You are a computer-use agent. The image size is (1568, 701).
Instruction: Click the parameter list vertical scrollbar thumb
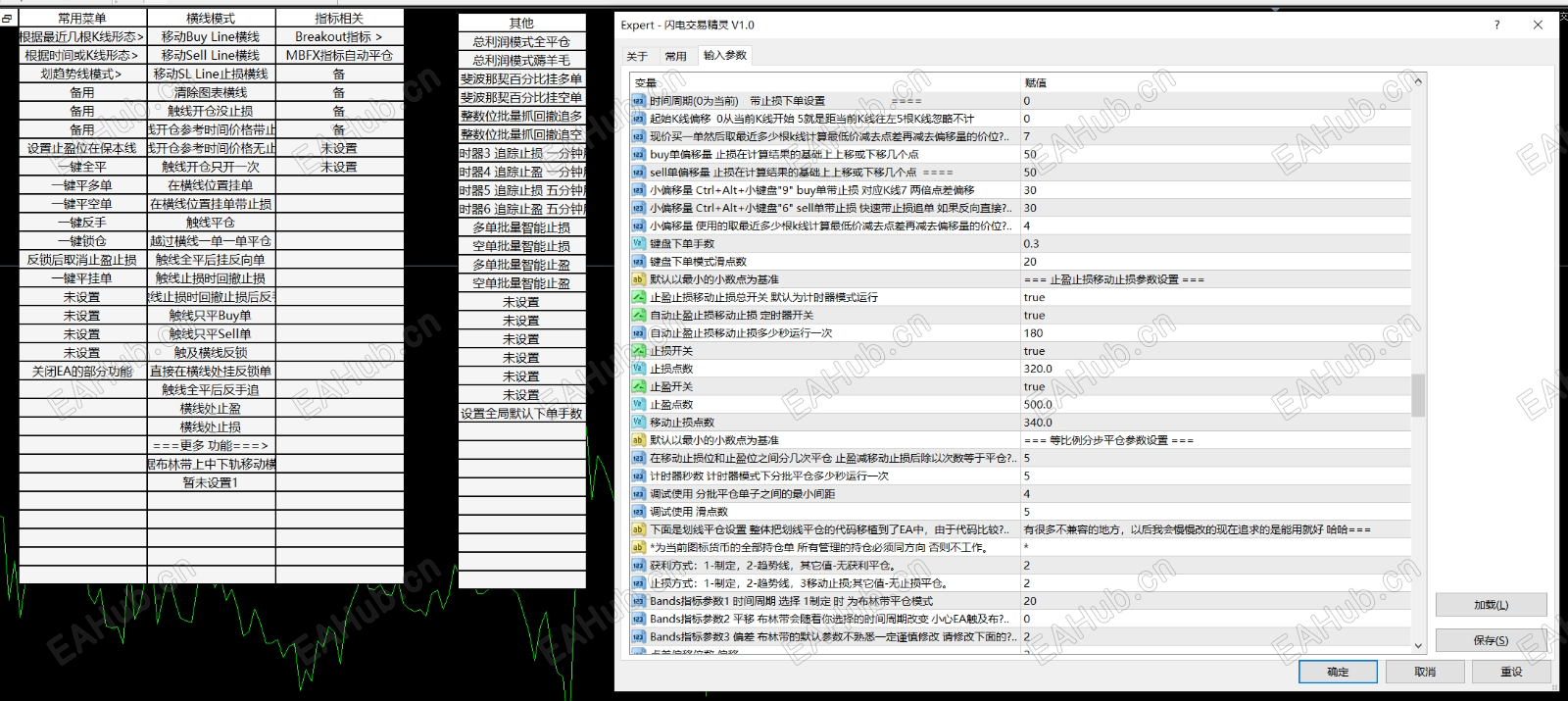click(1418, 395)
